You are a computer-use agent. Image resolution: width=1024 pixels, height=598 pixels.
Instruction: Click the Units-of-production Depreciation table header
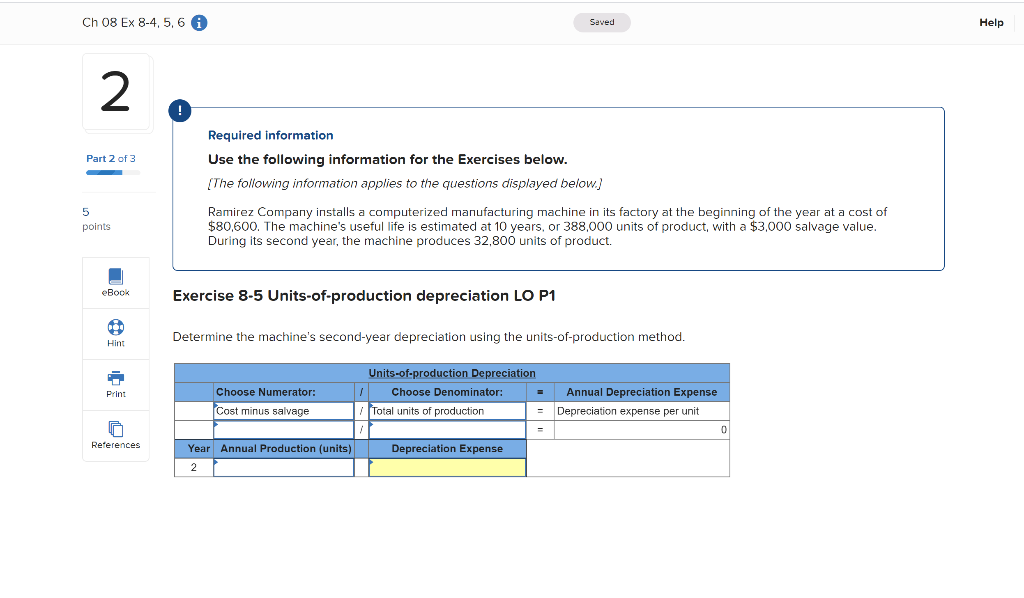452,373
